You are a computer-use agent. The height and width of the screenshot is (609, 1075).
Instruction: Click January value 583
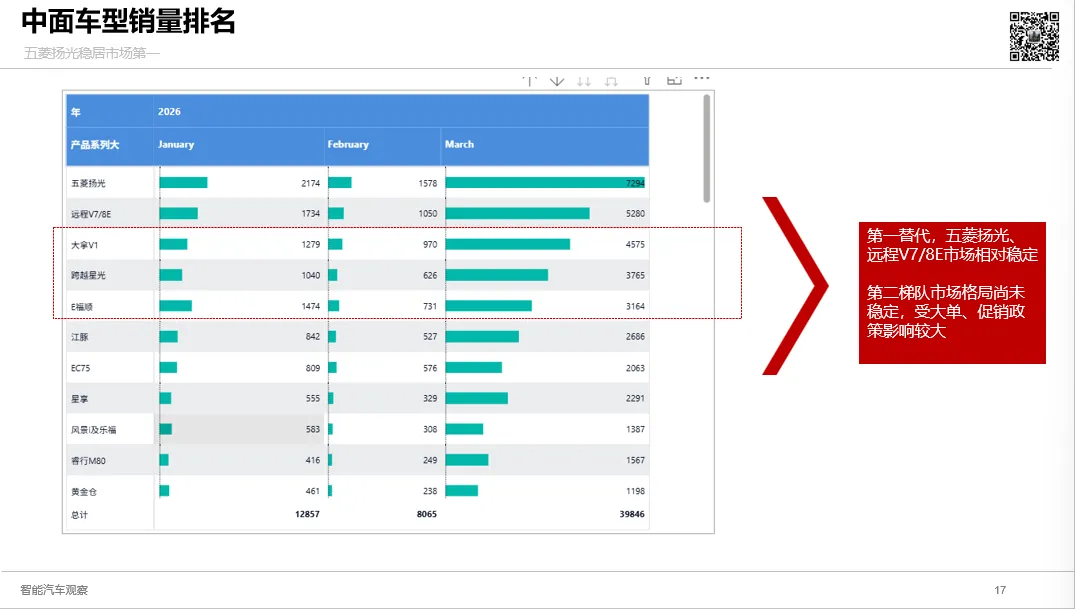coord(313,429)
